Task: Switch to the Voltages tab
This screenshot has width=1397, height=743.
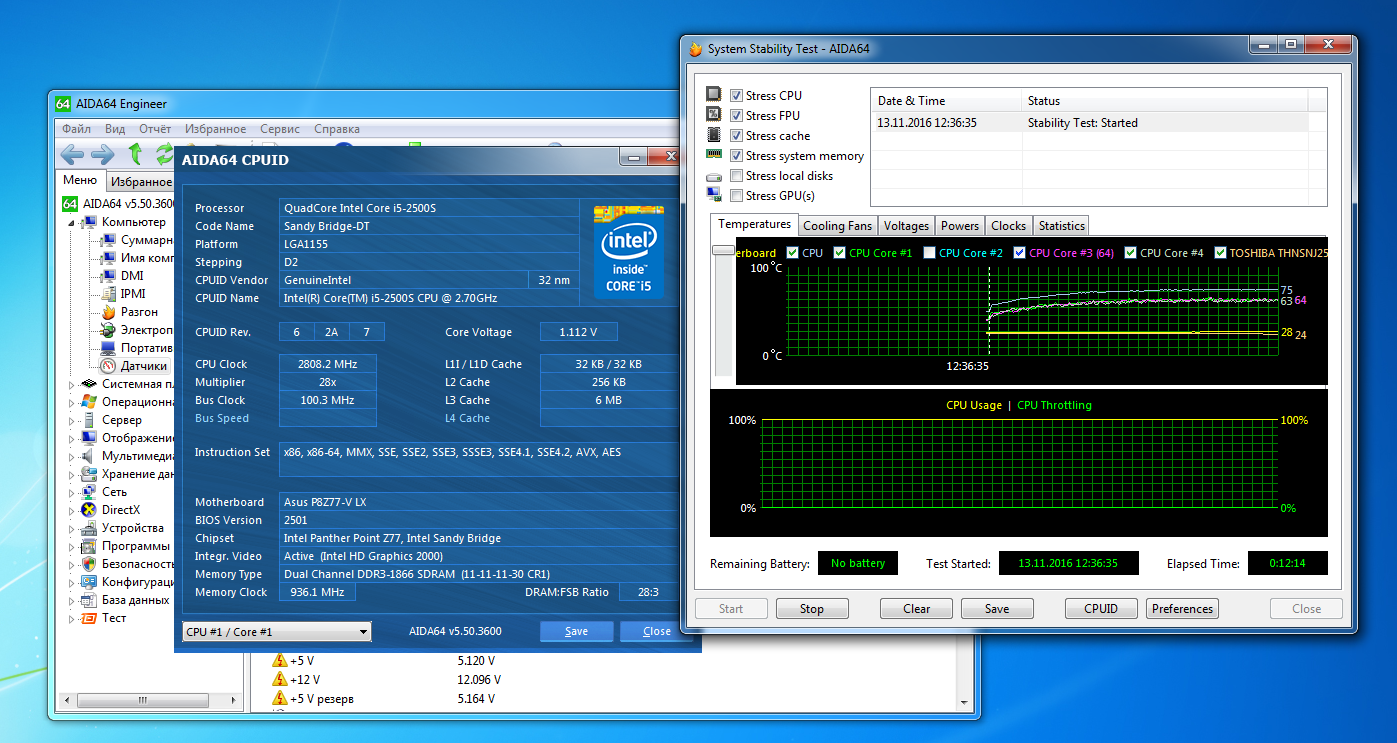Action: pos(906,226)
